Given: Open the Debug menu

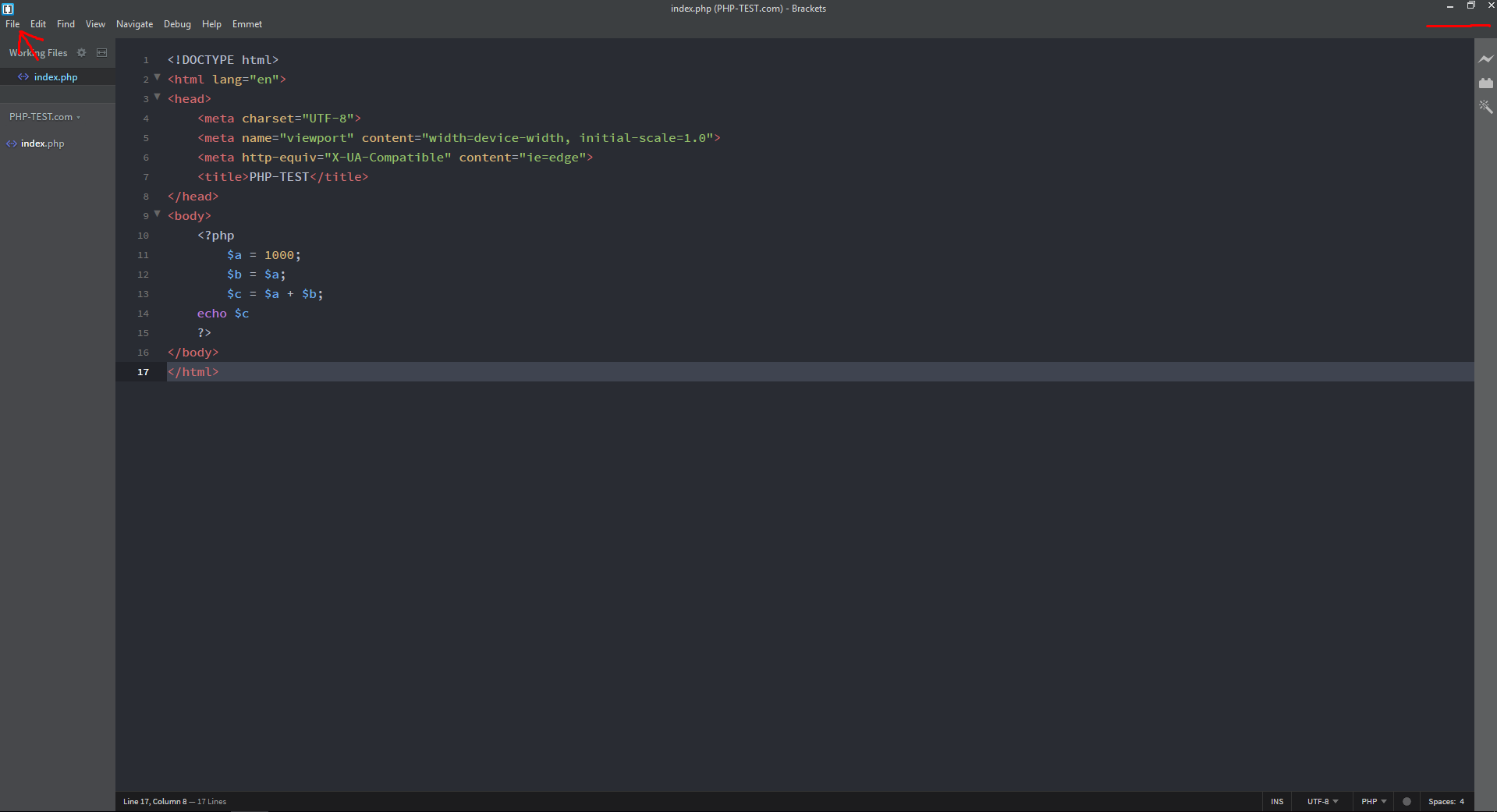Looking at the screenshot, I should pyautogui.click(x=177, y=23).
